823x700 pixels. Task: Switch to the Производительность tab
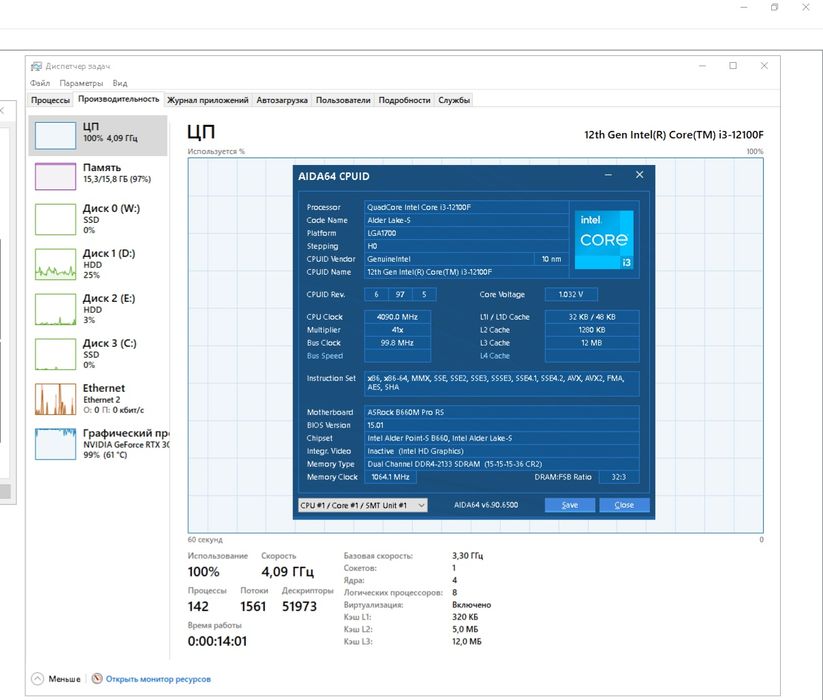point(118,99)
